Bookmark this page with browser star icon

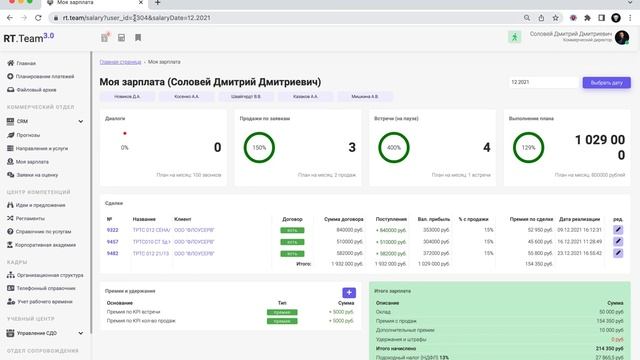[x=556, y=18]
